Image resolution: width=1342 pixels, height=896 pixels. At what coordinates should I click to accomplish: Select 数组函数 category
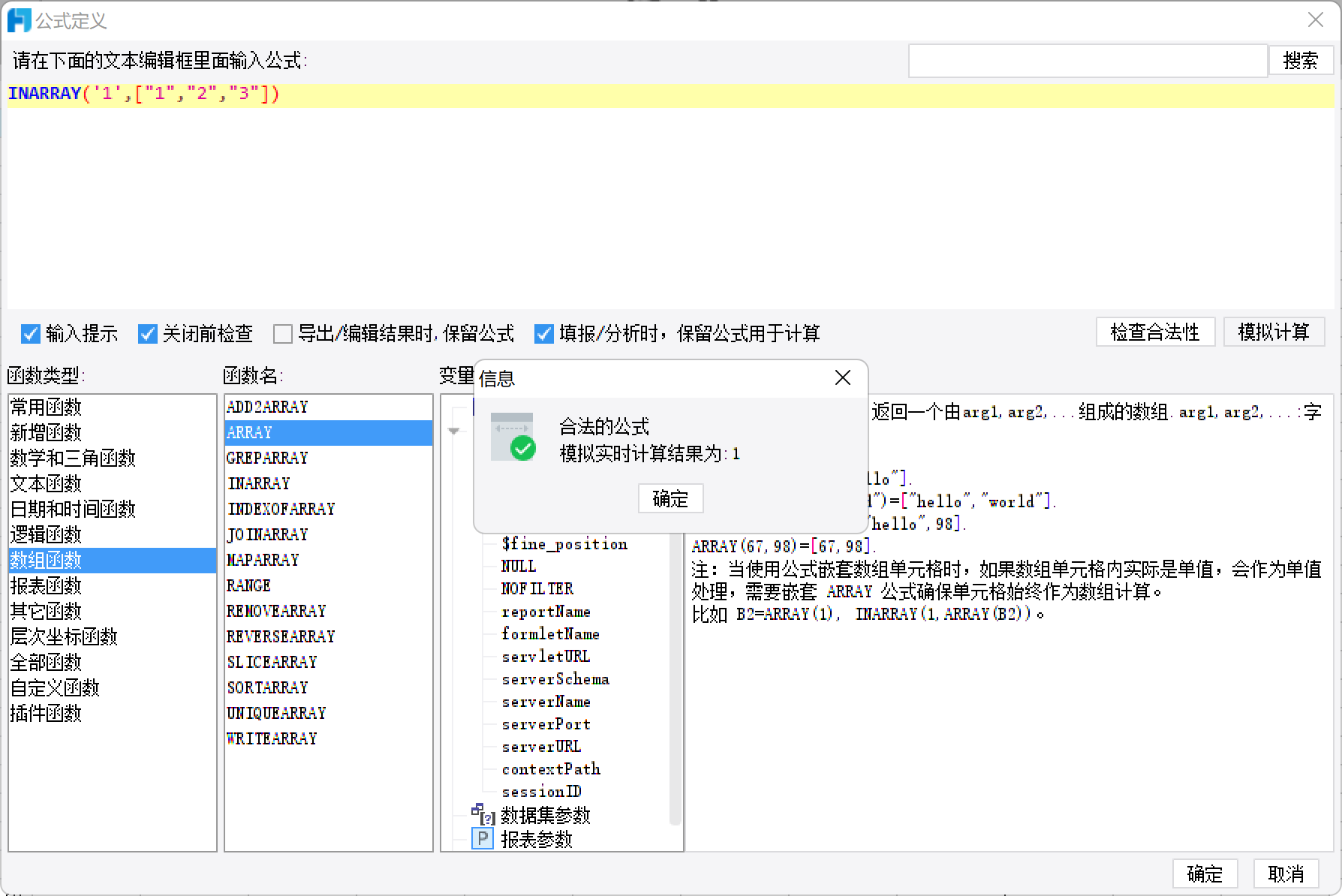coord(112,561)
